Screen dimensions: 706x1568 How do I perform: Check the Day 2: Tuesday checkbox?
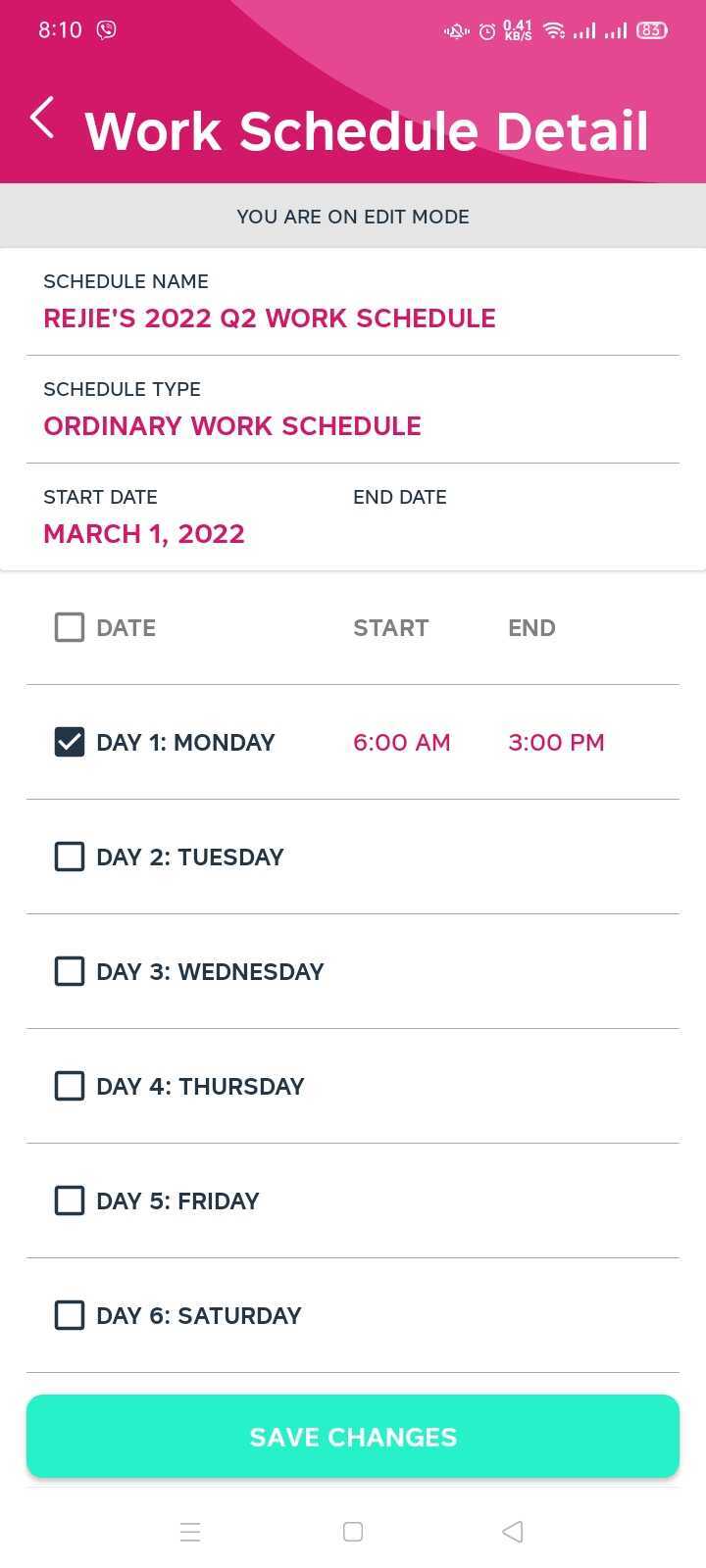click(x=70, y=857)
